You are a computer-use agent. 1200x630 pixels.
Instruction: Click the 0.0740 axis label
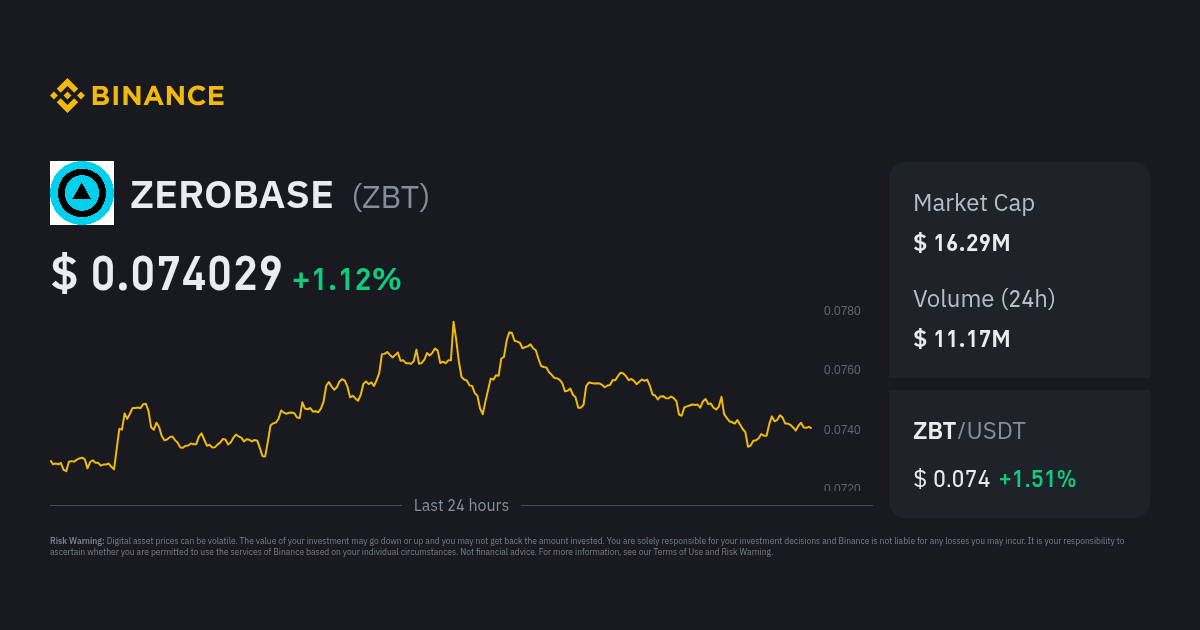tap(842, 430)
